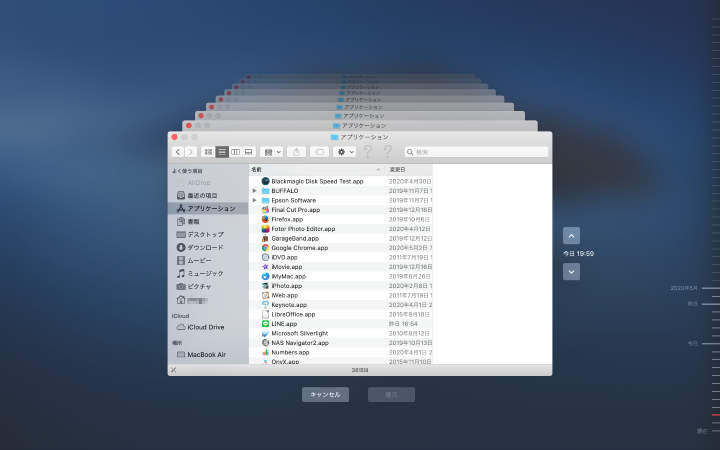720x450 pixels.
Task: Click the 今日 19:59 backup time label
Action: pos(579,253)
